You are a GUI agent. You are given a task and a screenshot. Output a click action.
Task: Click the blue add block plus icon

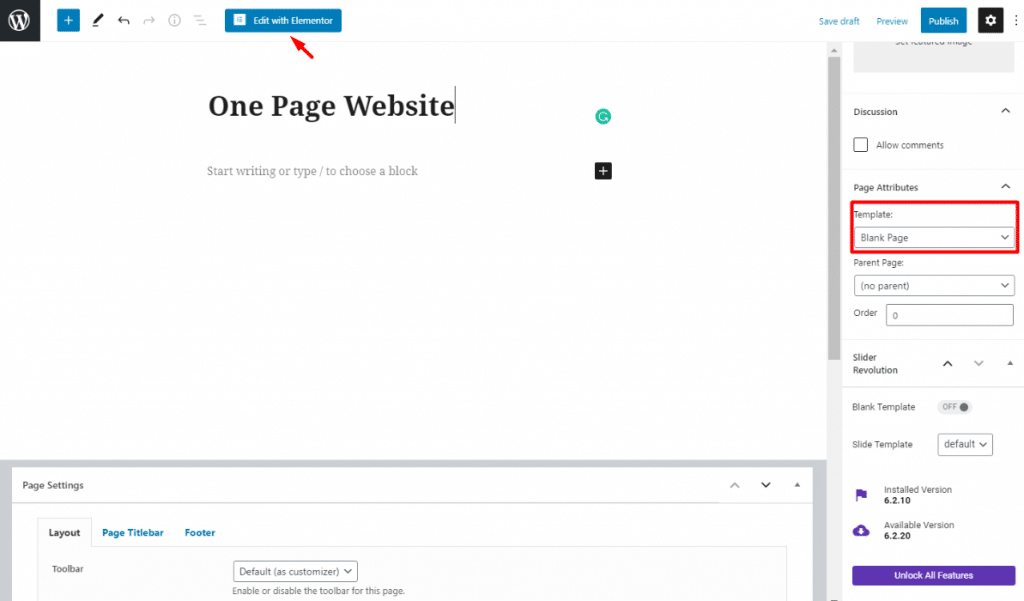68,20
